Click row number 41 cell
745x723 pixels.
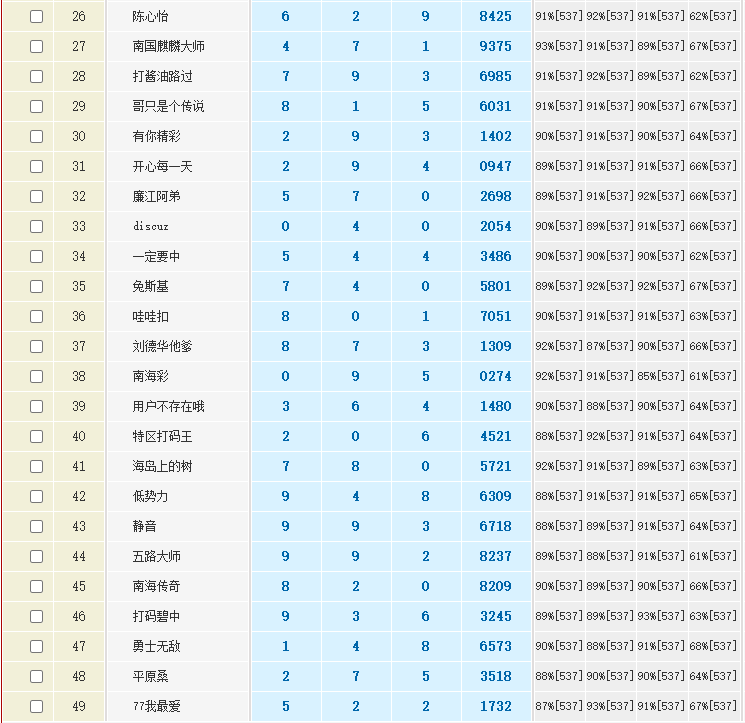[x=79, y=466]
